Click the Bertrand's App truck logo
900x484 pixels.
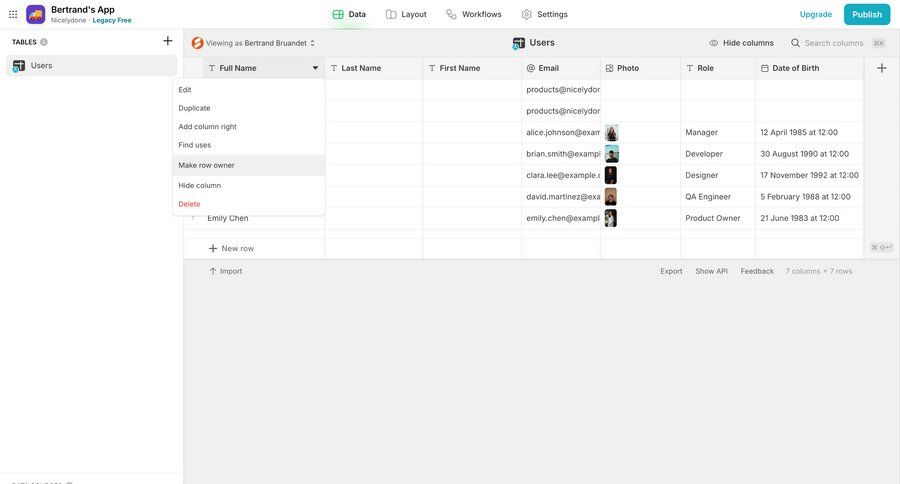[x=36, y=14]
